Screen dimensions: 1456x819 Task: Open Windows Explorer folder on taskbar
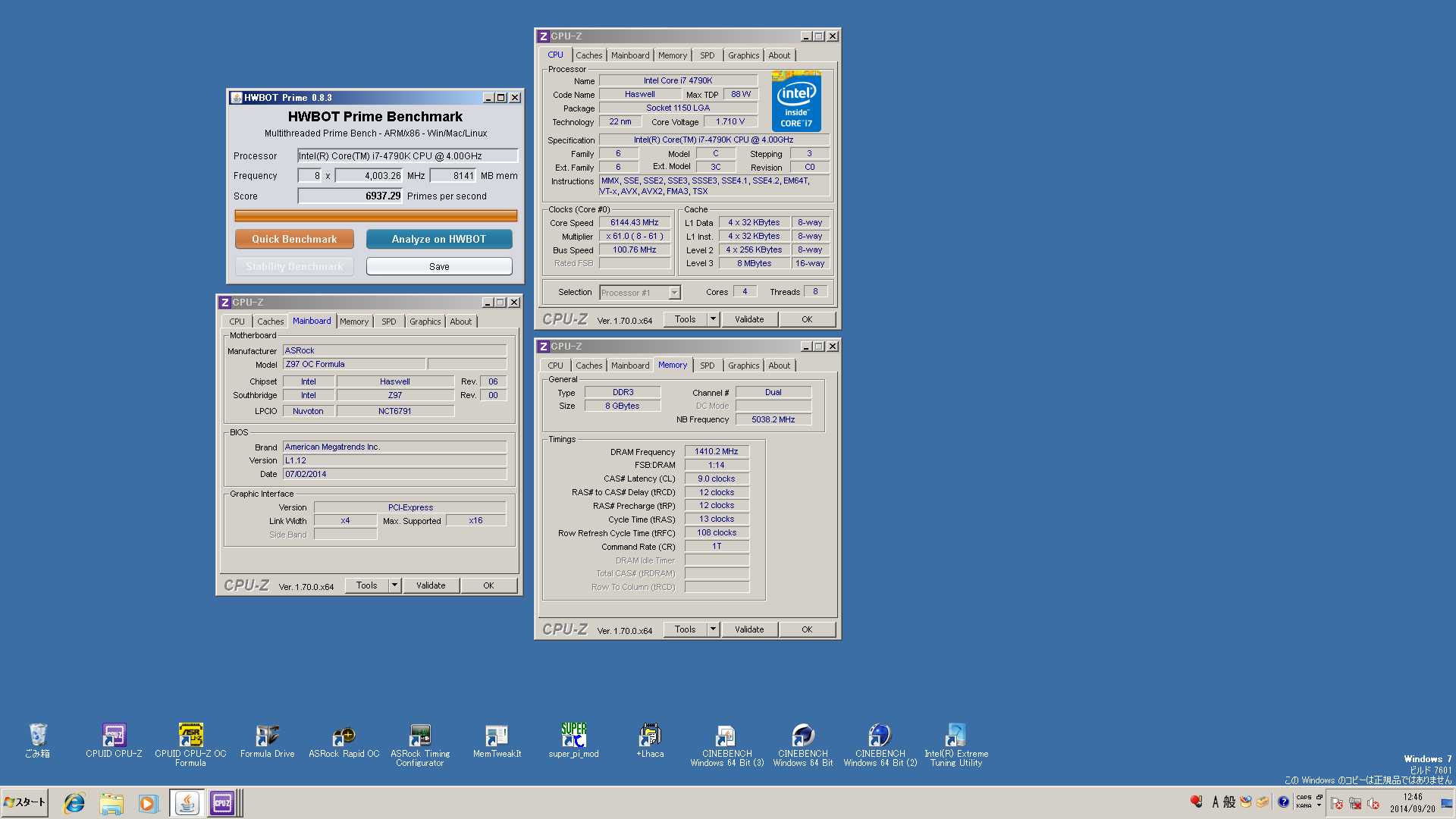[x=111, y=803]
